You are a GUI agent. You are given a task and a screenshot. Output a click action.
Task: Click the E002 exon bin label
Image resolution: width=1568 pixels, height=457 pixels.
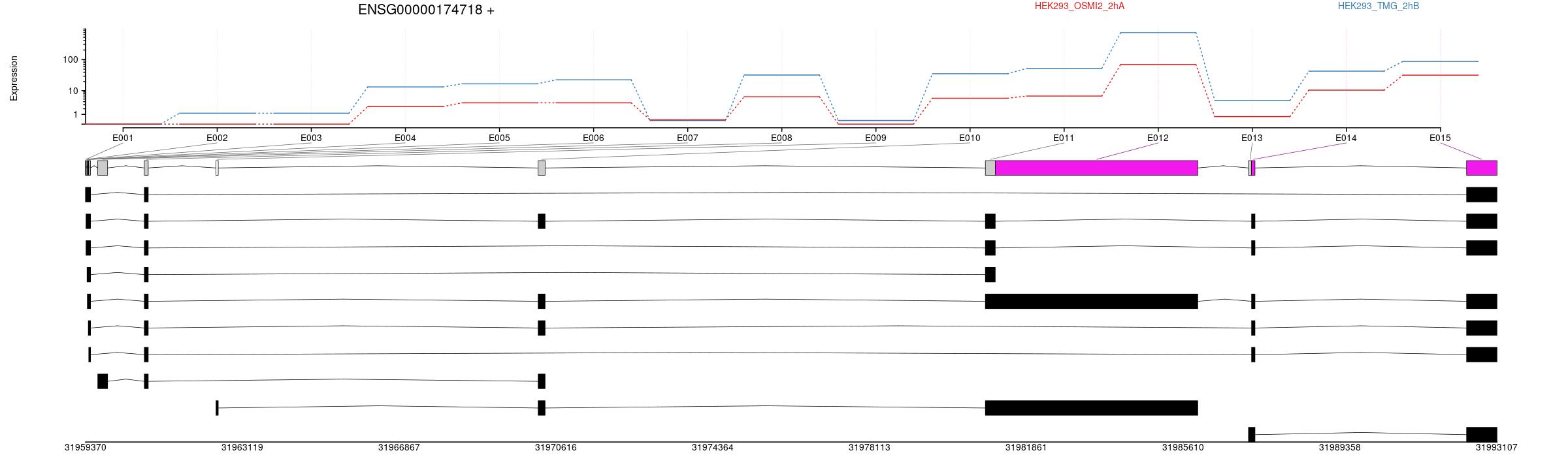(217, 138)
